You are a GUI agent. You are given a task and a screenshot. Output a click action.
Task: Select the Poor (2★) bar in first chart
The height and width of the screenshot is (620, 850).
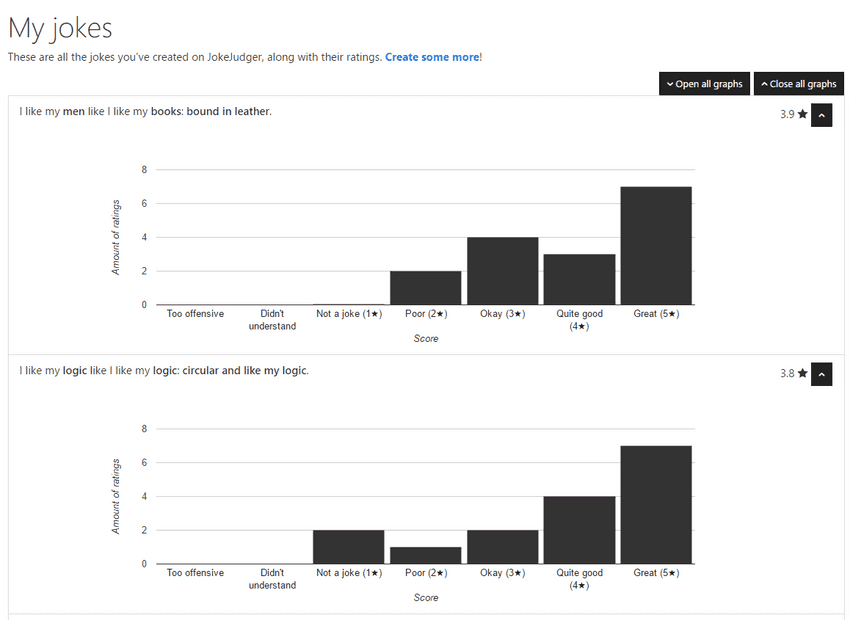pos(426,288)
